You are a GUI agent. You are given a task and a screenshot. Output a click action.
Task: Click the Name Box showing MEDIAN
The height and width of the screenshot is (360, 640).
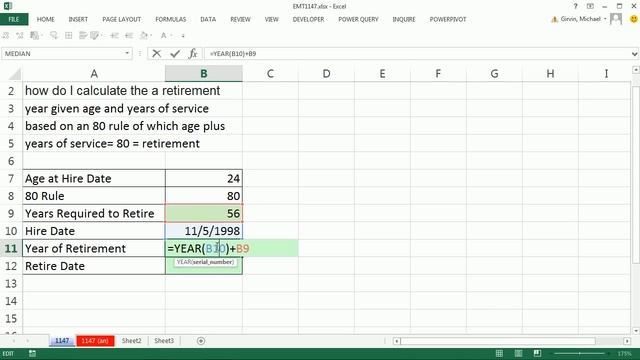(x=62, y=53)
